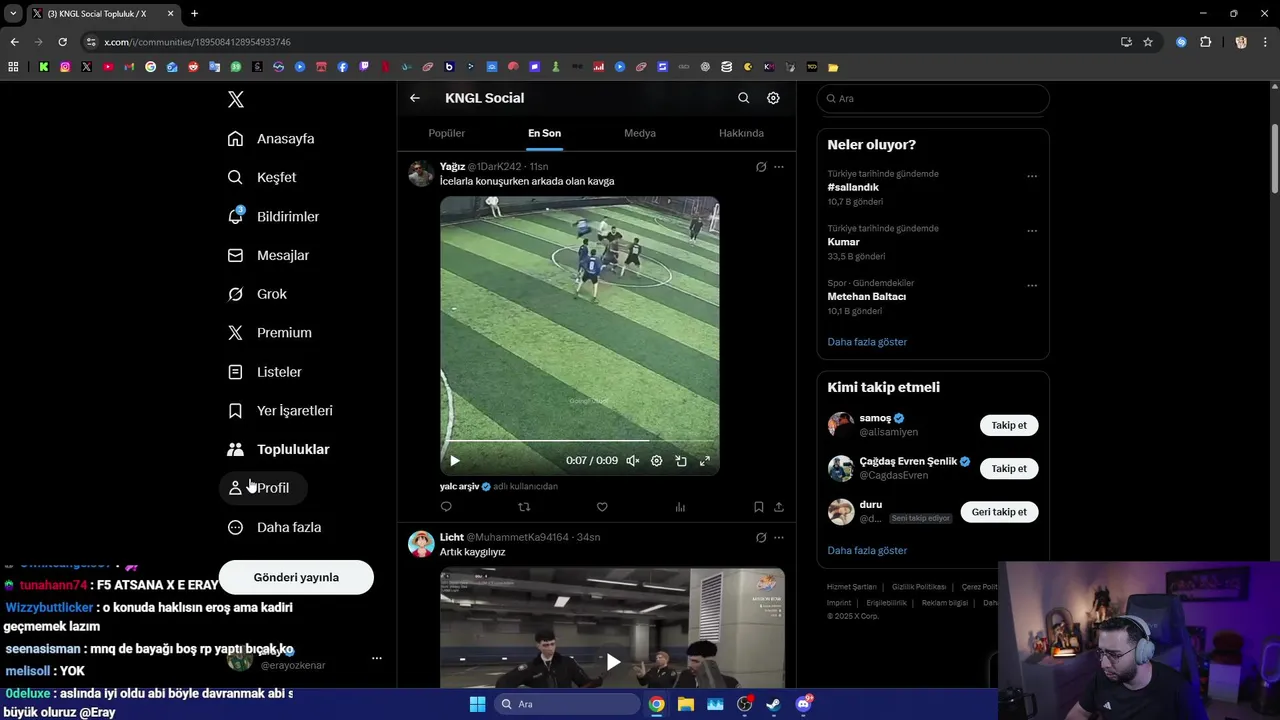Screen dimensions: 1280x720
Task: Repost Yağız's post
Action: pos(524,507)
